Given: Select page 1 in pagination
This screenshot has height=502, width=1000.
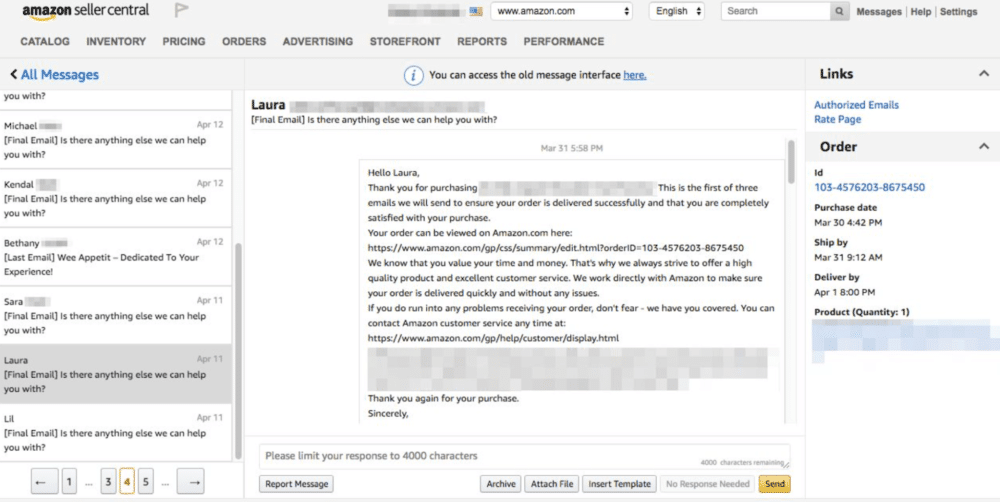Looking at the screenshot, I should click(x=70, y=482).
